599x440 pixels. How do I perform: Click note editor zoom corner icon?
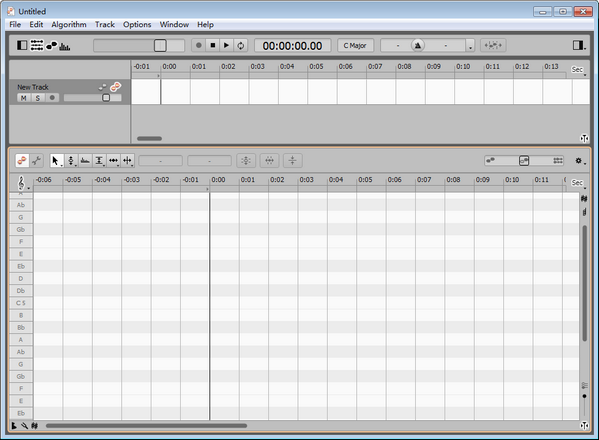coord(584,425)
